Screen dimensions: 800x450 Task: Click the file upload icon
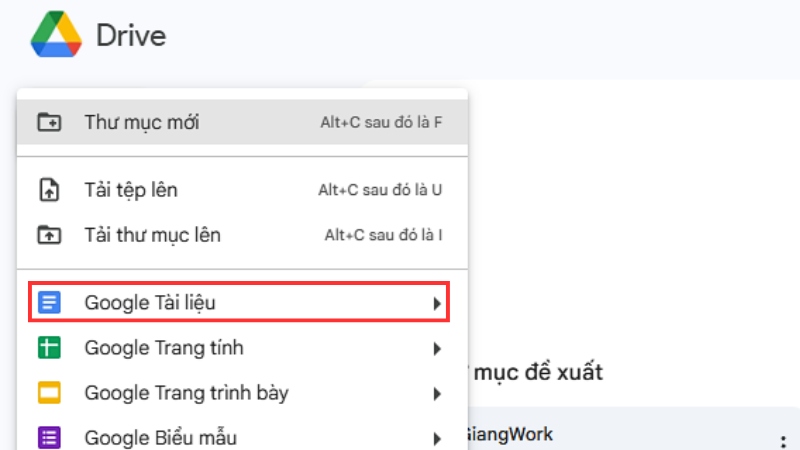(x=49, y=190)
